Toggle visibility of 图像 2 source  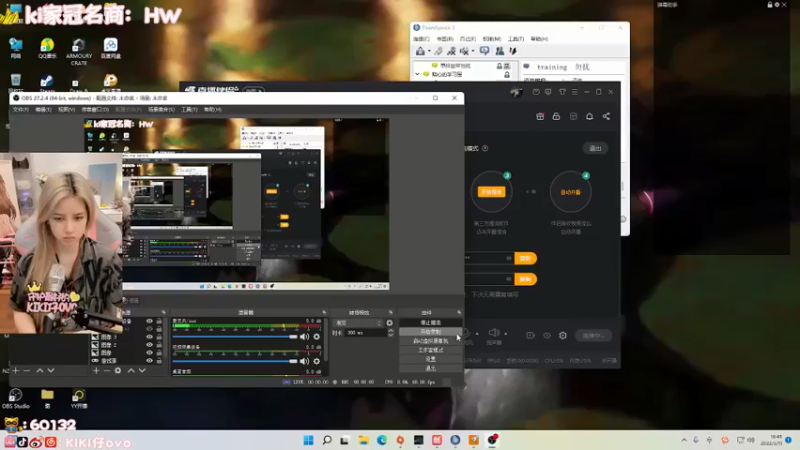point(149,345)
